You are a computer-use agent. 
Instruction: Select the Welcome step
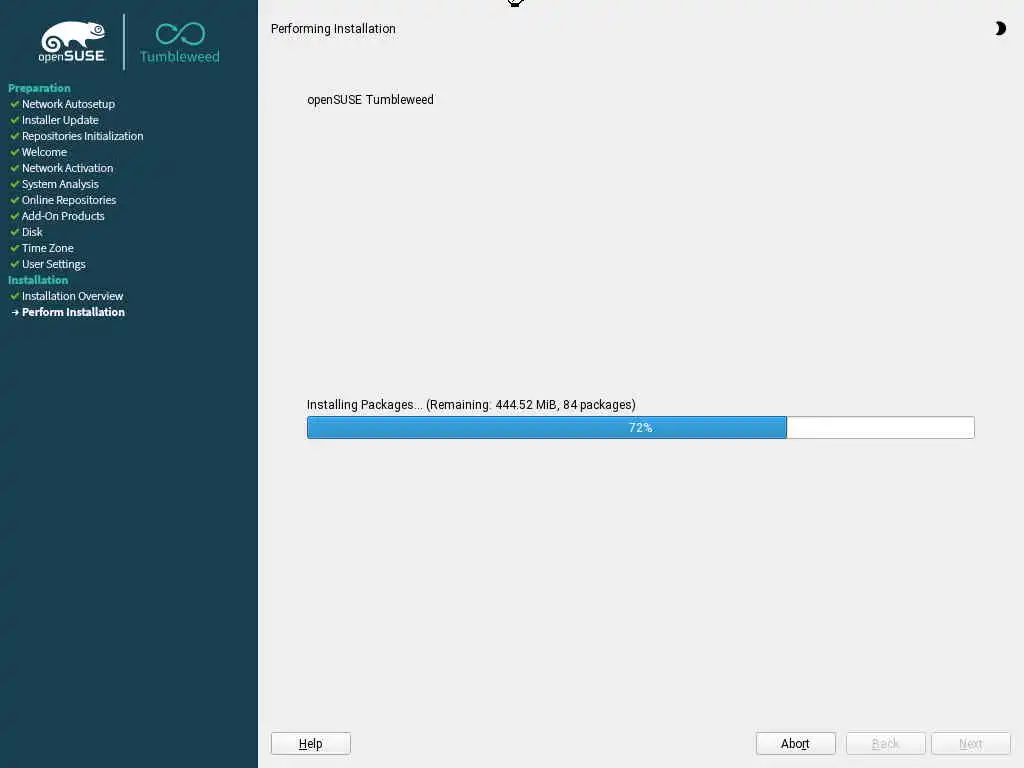coord(44,152)
